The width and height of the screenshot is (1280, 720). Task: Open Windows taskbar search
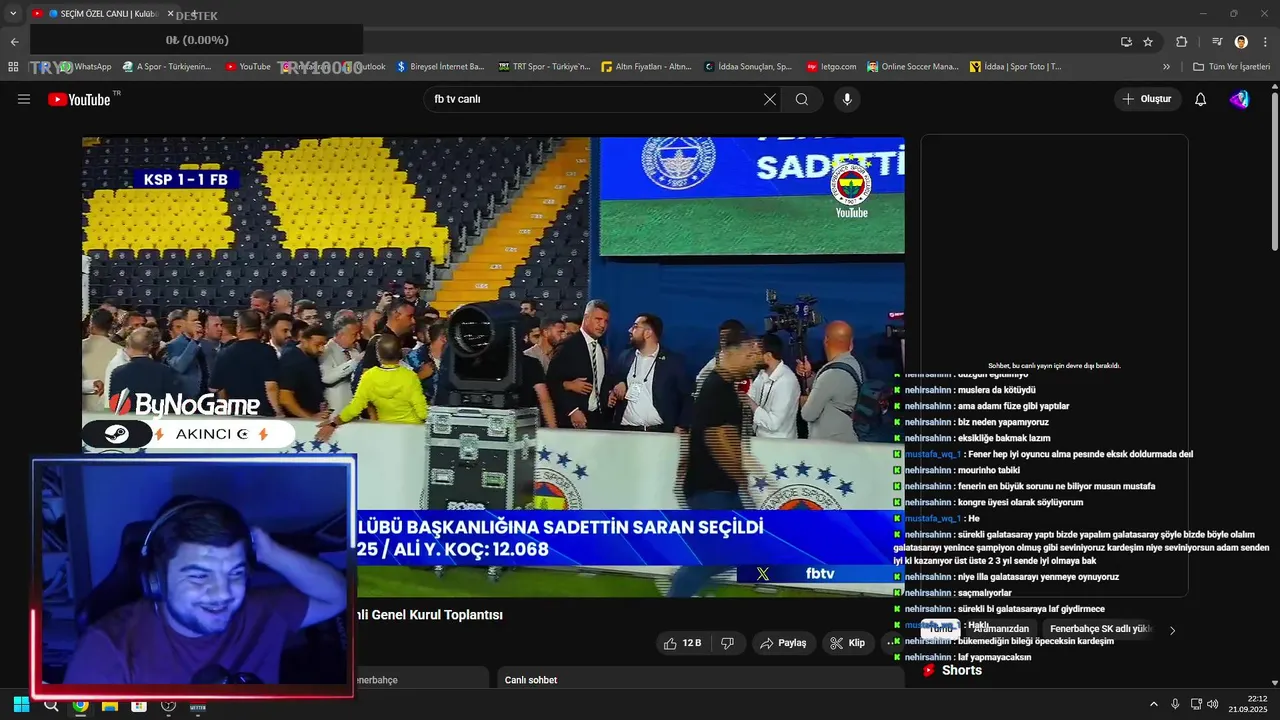(51, 705)
